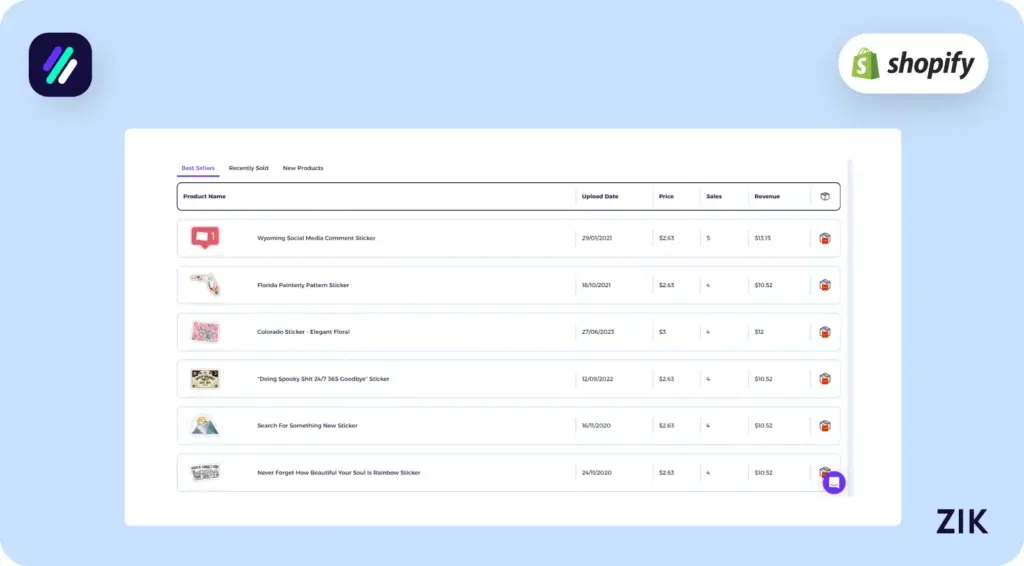Image resolution: width=1024 pixels, height=566 pixels.
Task: Click the box icon in Florida sticker row
Action: pyautogui.click(x=824, y=285)
